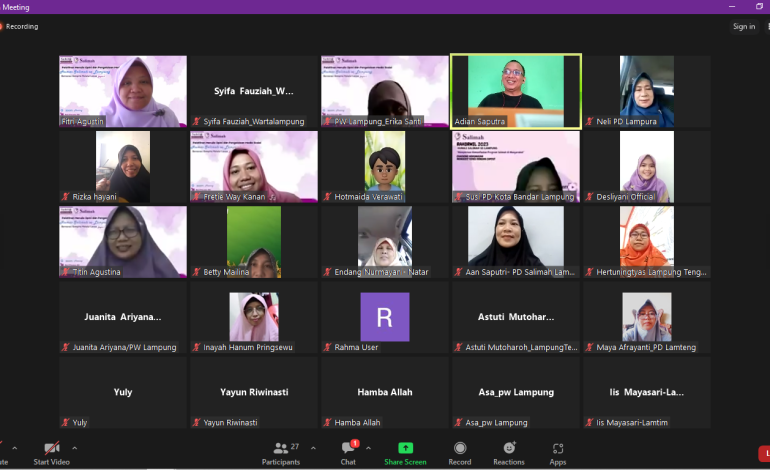Image resolution: width=770 pixels, height=470 pixels.
Task: Select Yayun Riwinasti's participant tile
Action: tap(254, 392)
